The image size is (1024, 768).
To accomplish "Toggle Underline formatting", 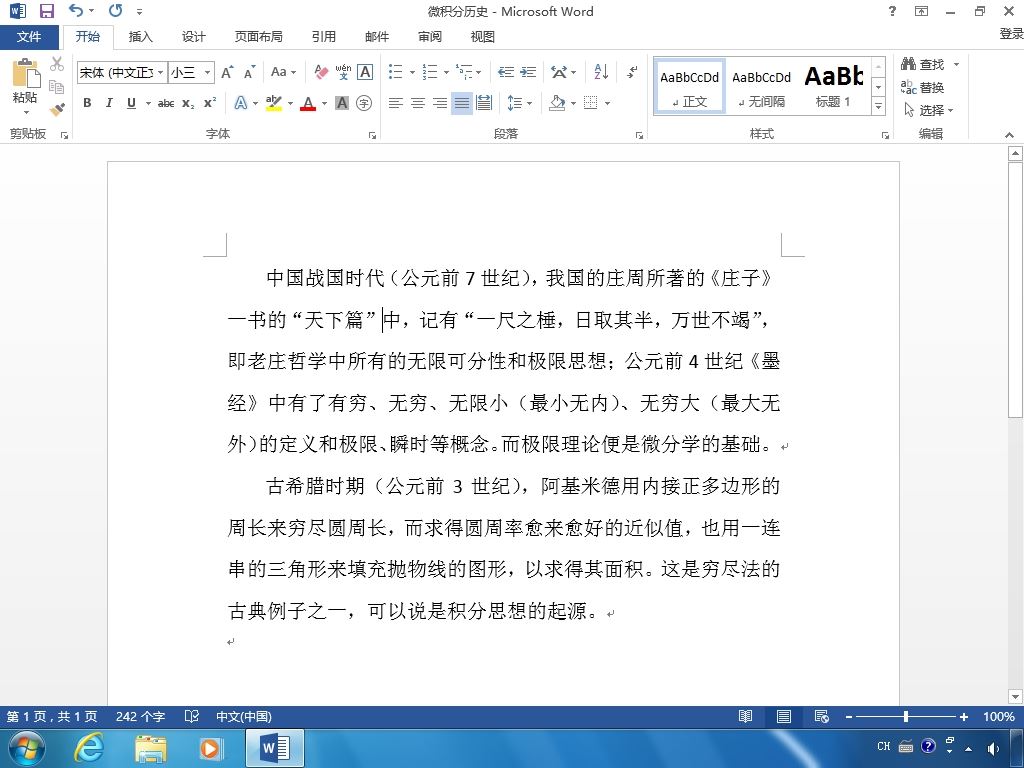I will [x=131, y=103].
